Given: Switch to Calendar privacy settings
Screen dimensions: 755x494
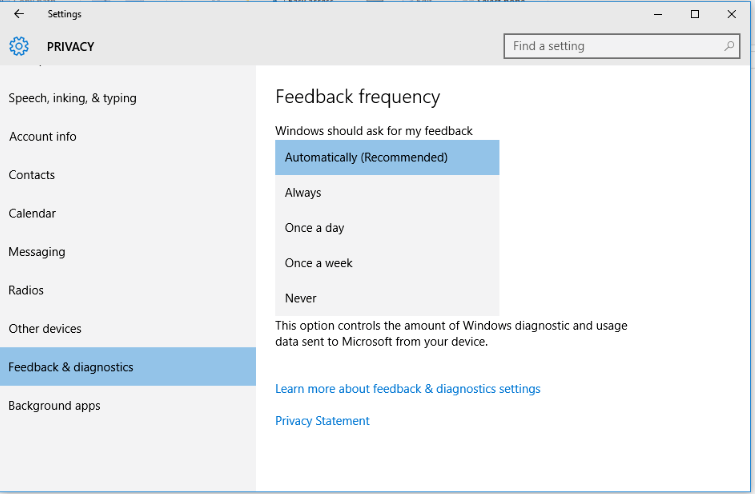Looking at the screenshot, I should (32, 214).
